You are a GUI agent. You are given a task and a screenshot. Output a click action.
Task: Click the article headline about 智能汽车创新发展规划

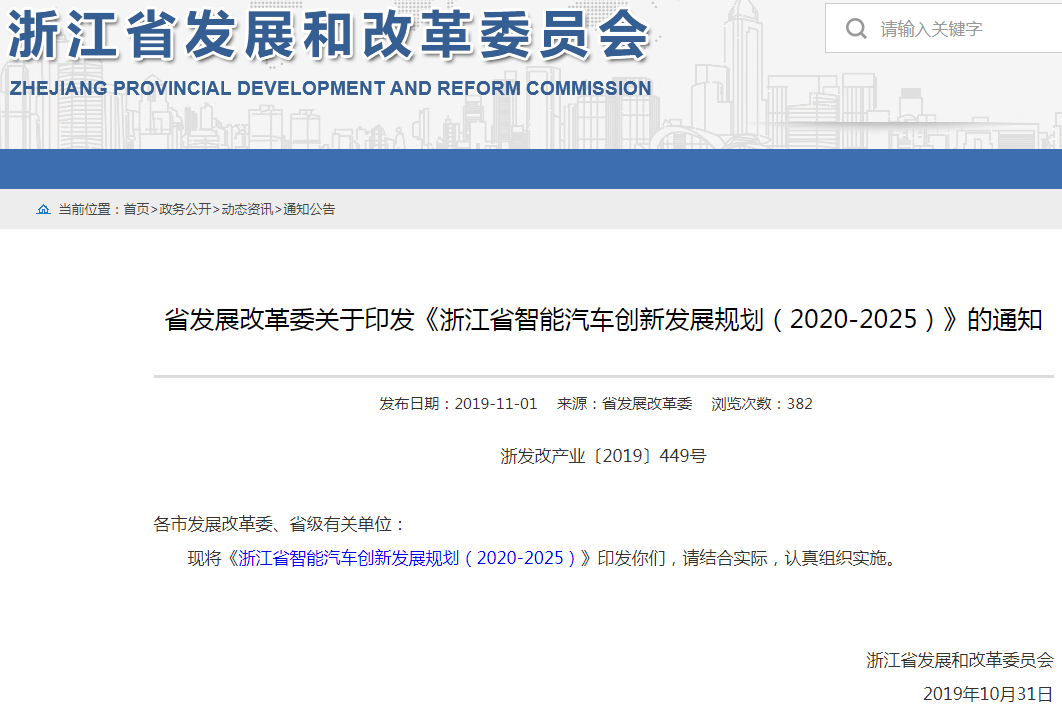click(x=603, y=320)
